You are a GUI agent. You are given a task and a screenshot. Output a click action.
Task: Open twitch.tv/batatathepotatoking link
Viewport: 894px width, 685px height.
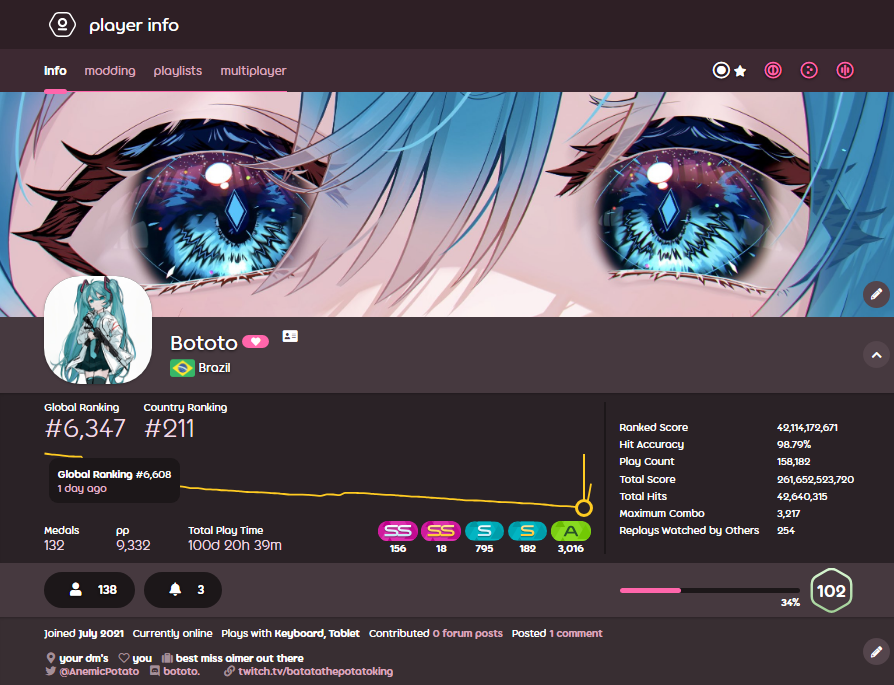pos(315,671)
